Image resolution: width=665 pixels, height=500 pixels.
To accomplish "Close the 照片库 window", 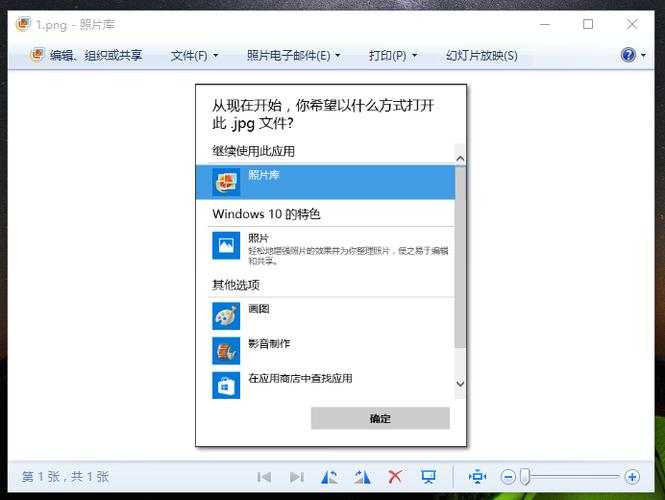I will pyautogui.click(x=632, y=24).
